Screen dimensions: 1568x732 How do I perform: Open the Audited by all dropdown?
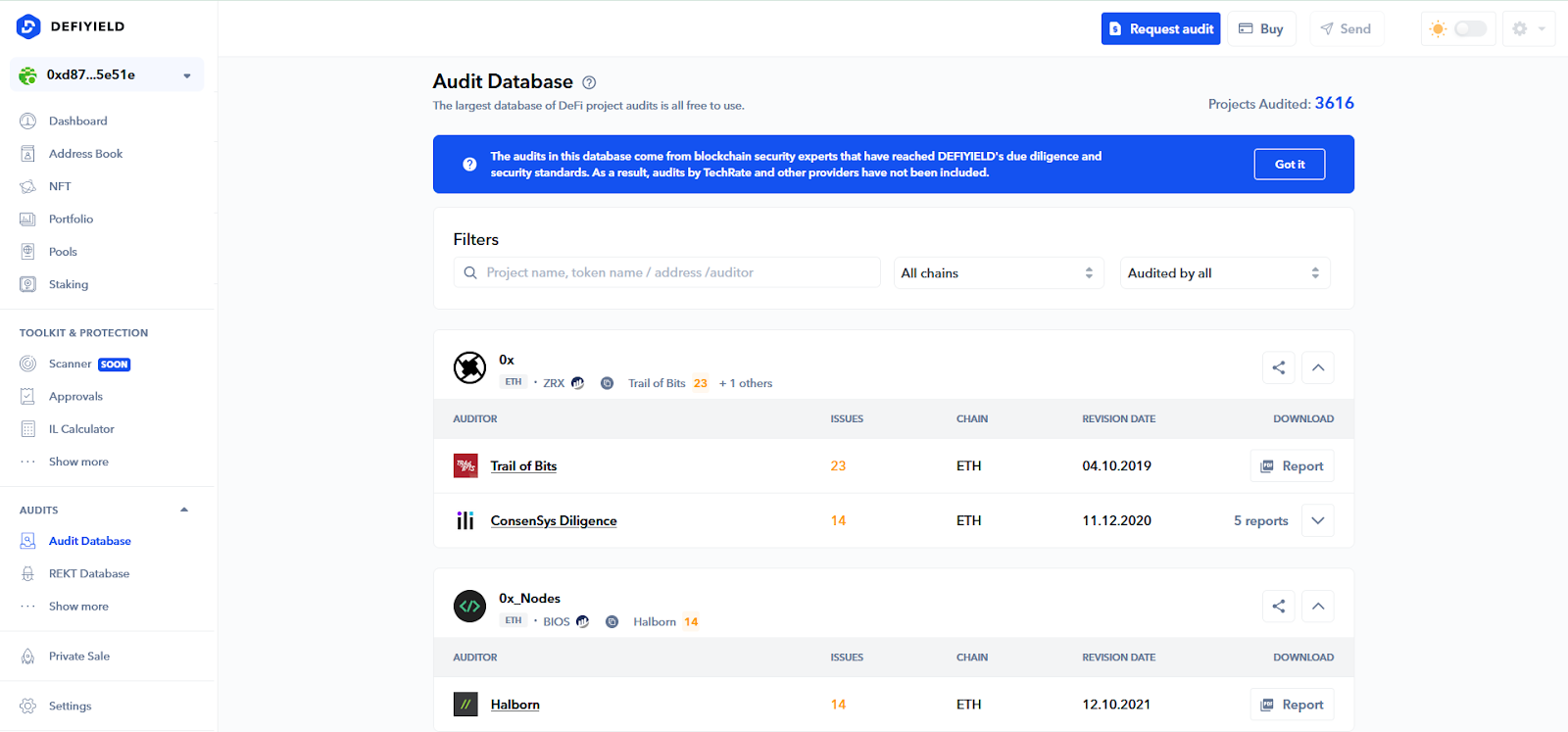[x=1224, y=273]
